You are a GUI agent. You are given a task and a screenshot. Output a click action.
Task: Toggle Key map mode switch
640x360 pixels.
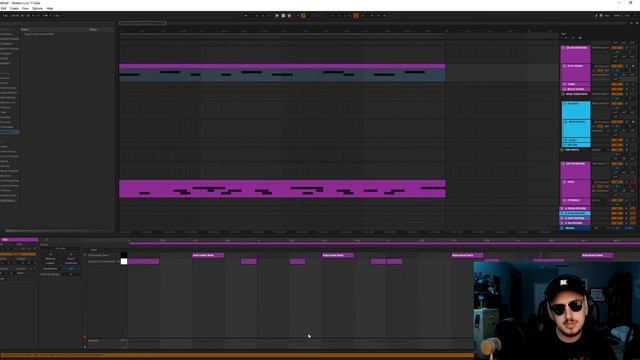point(607,16)
